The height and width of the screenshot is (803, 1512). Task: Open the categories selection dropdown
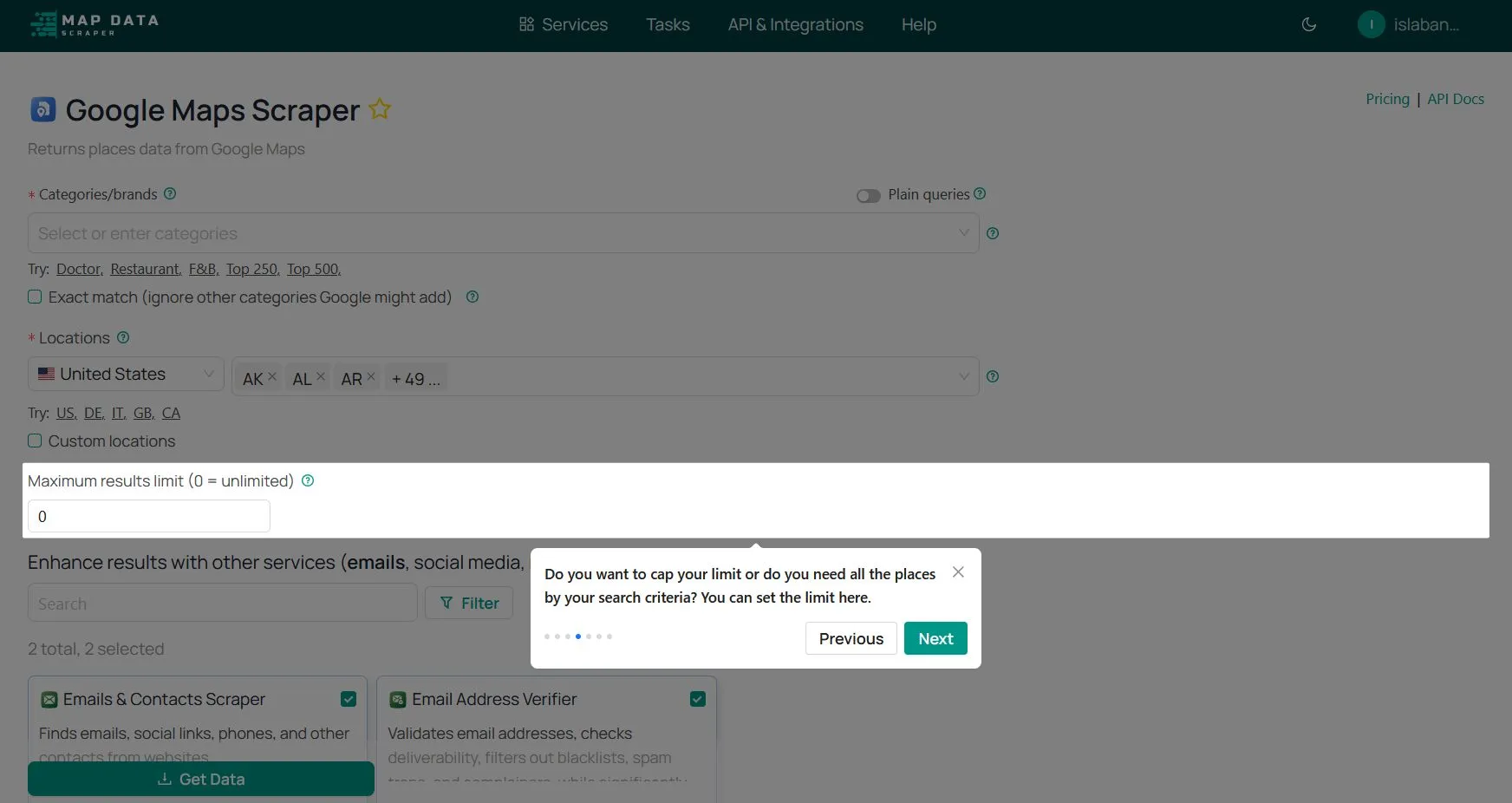[503, 233]
